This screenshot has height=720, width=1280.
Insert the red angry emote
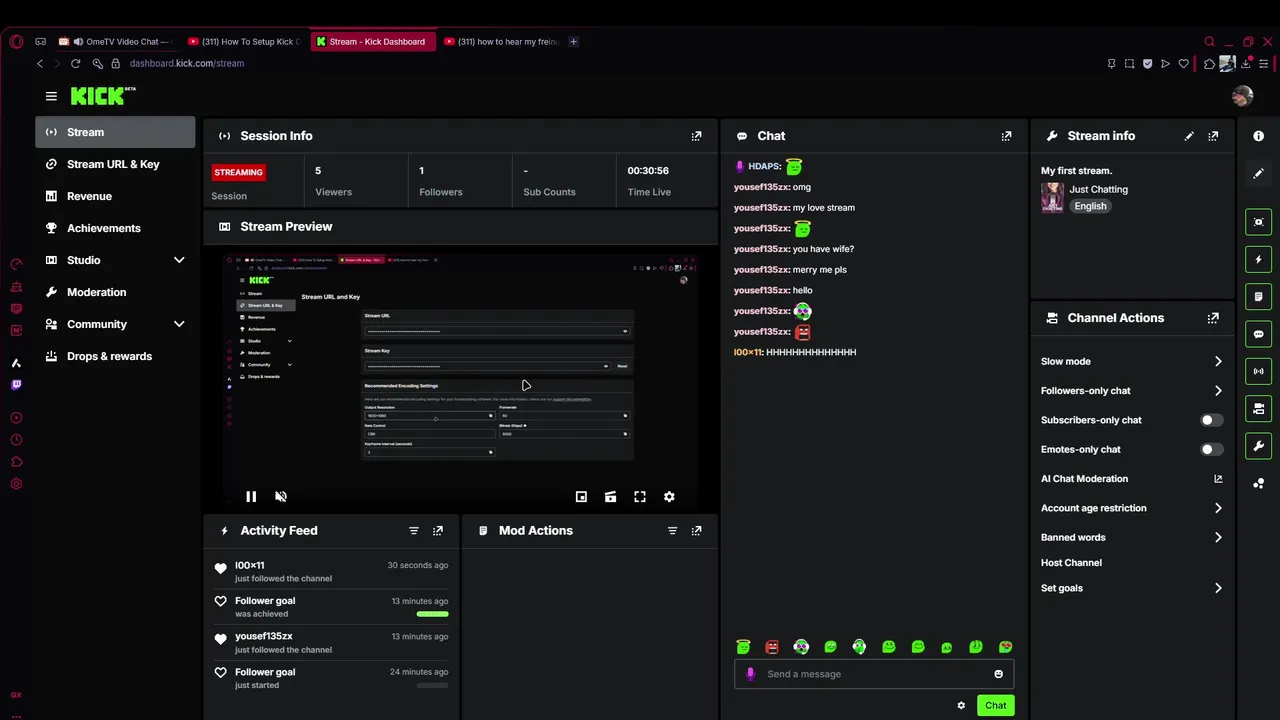coord(772,647)
